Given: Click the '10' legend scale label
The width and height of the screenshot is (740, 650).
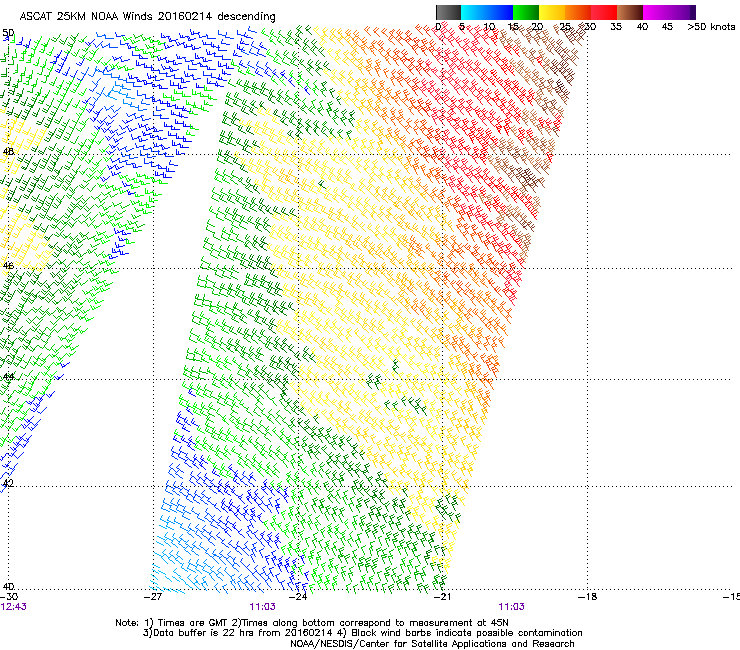Looking at the screenshot, I should tap(489, 27).
